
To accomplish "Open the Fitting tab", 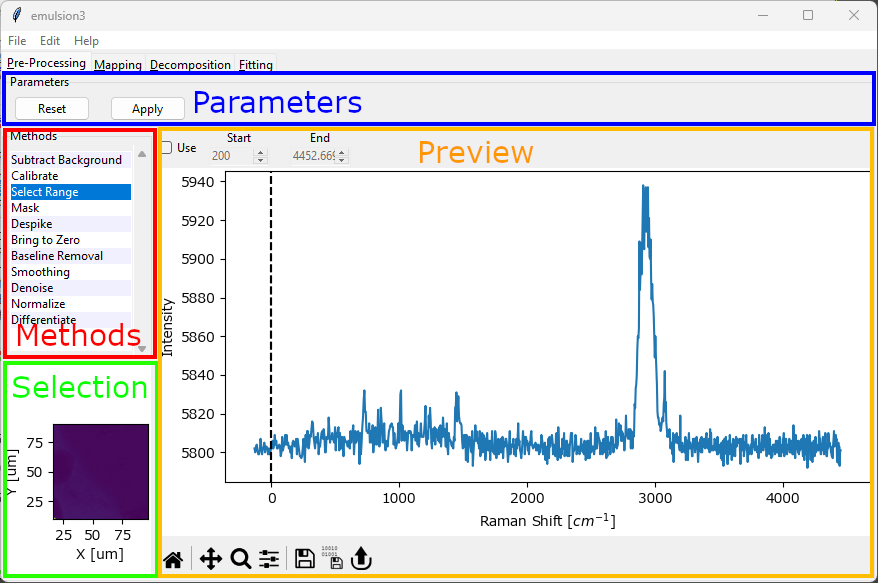I will point(256,65).
